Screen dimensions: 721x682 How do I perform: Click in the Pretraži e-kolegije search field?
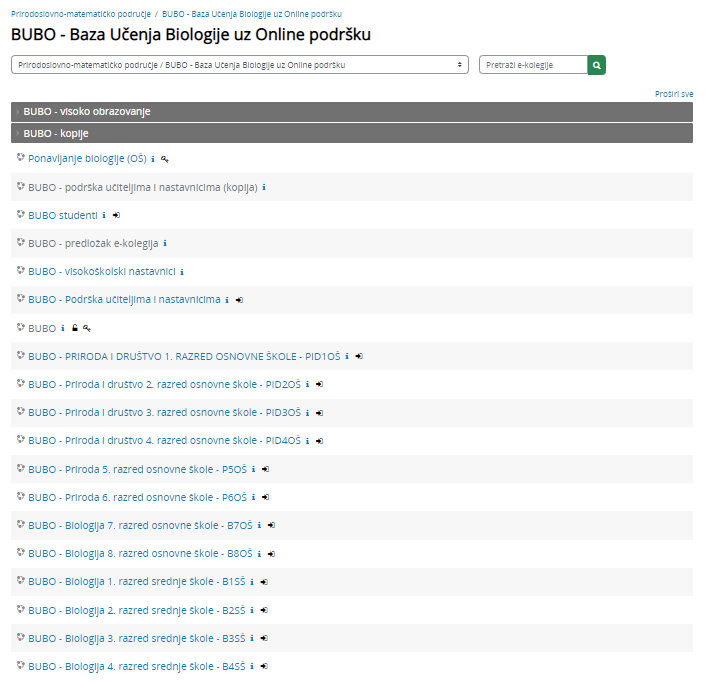coord(533,65)
